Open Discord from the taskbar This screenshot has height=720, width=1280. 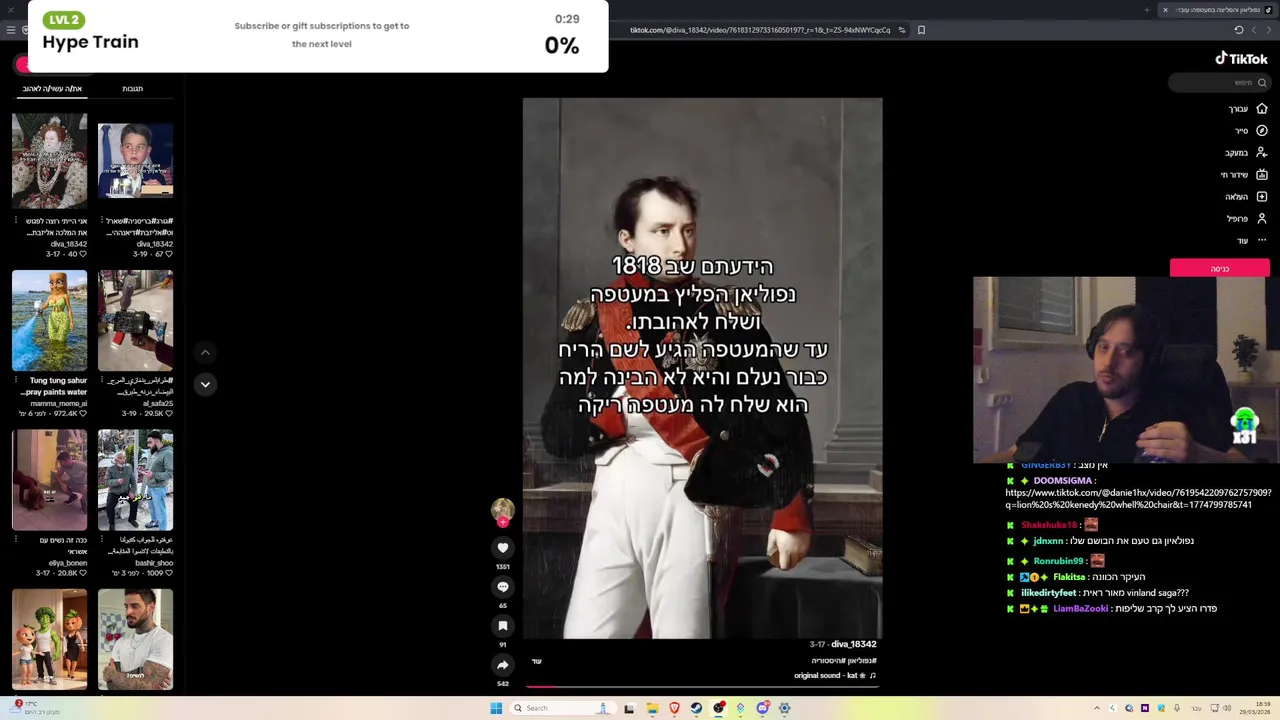pyautogui.click(x=762, y=708)
